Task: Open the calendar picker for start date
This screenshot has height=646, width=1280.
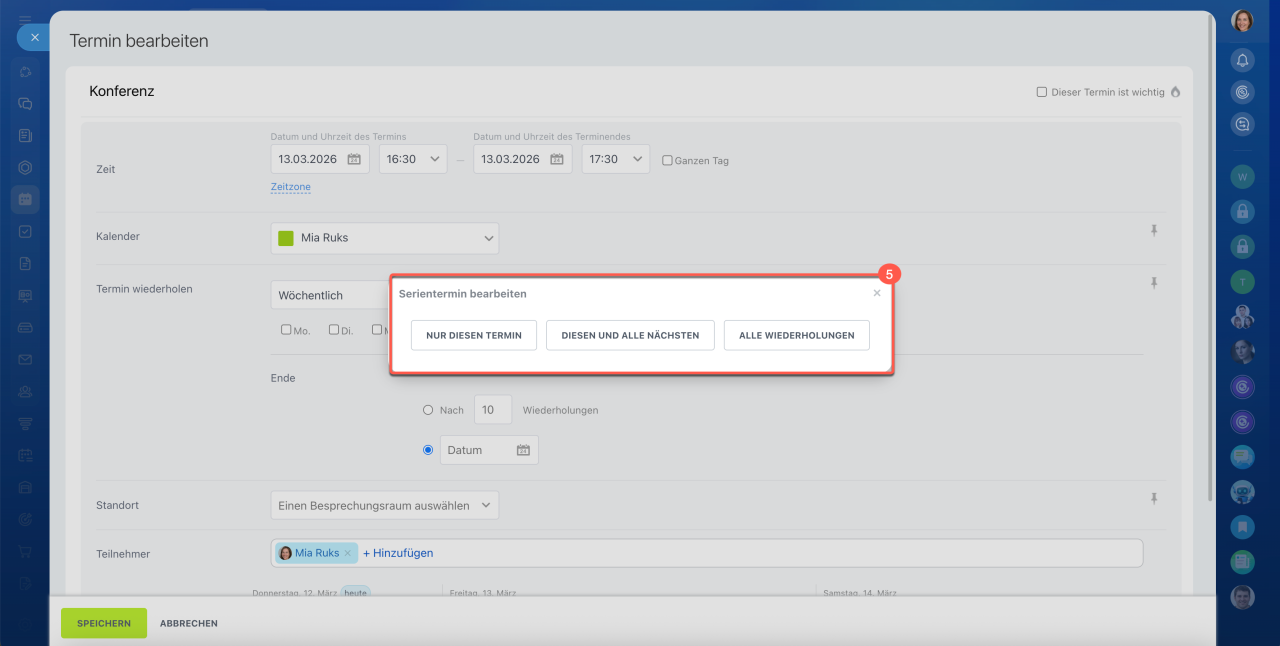Action: click(x=354, y=159)
